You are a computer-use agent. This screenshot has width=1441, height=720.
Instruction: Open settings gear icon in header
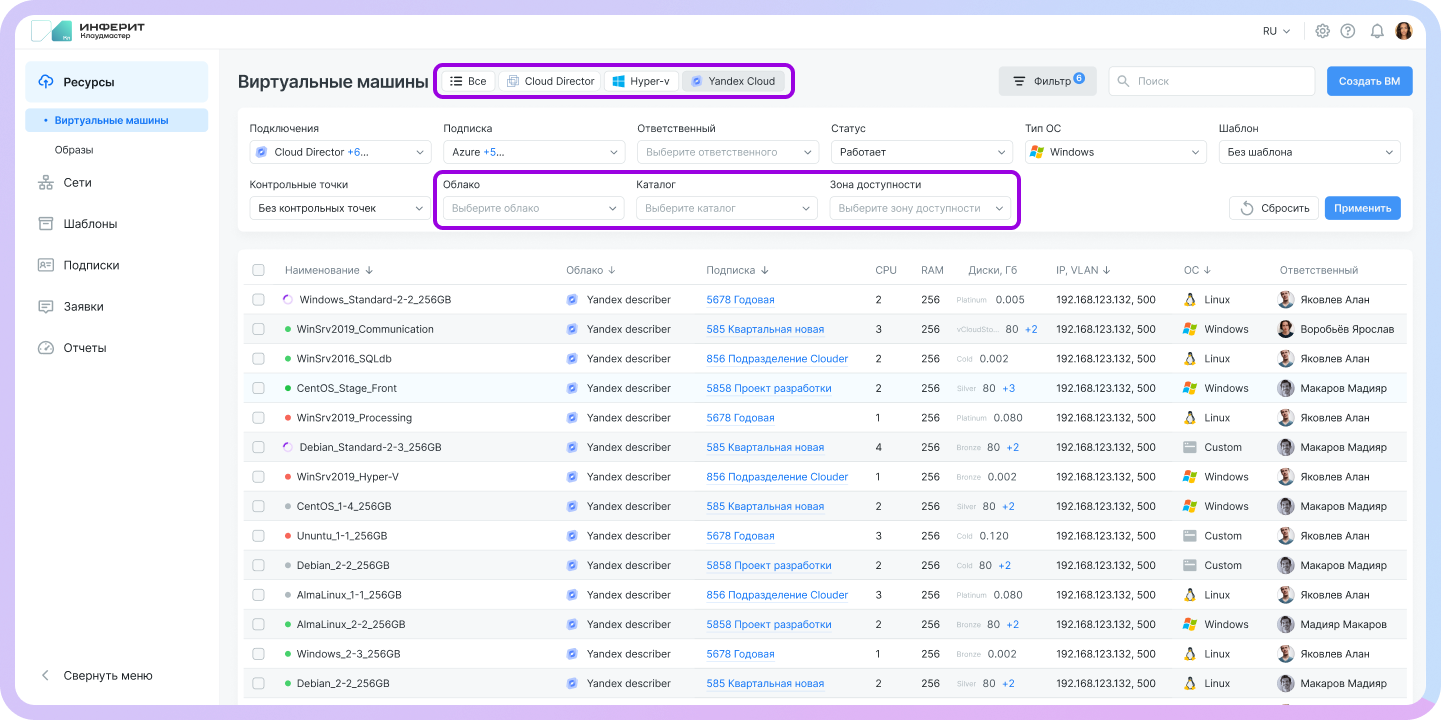[1322, 31]
